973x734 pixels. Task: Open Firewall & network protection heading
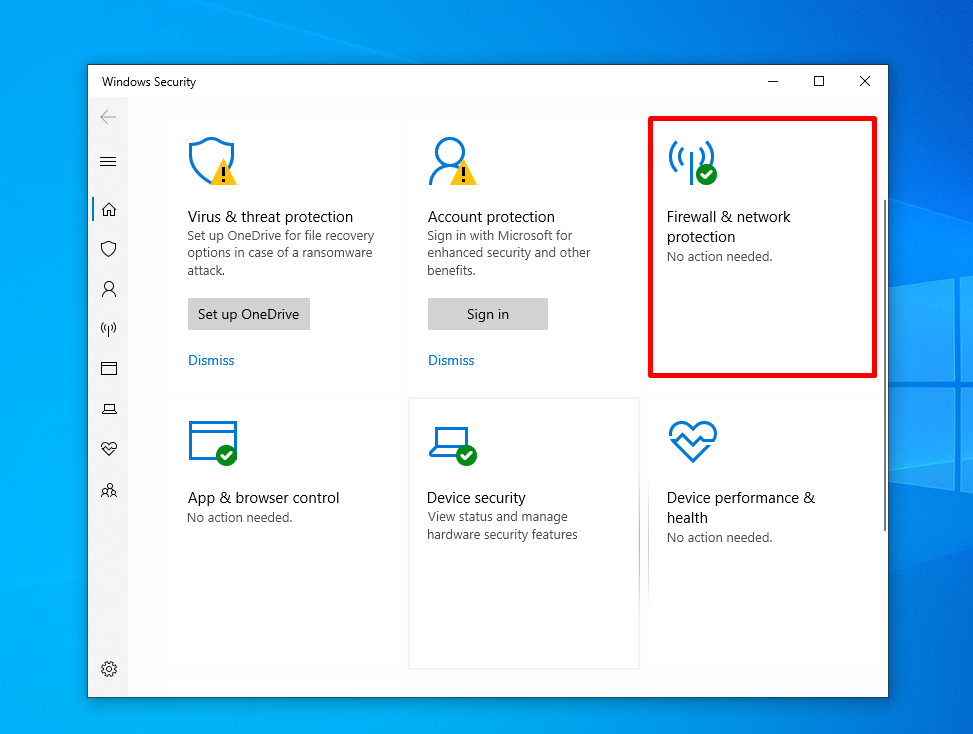(729, 226)
